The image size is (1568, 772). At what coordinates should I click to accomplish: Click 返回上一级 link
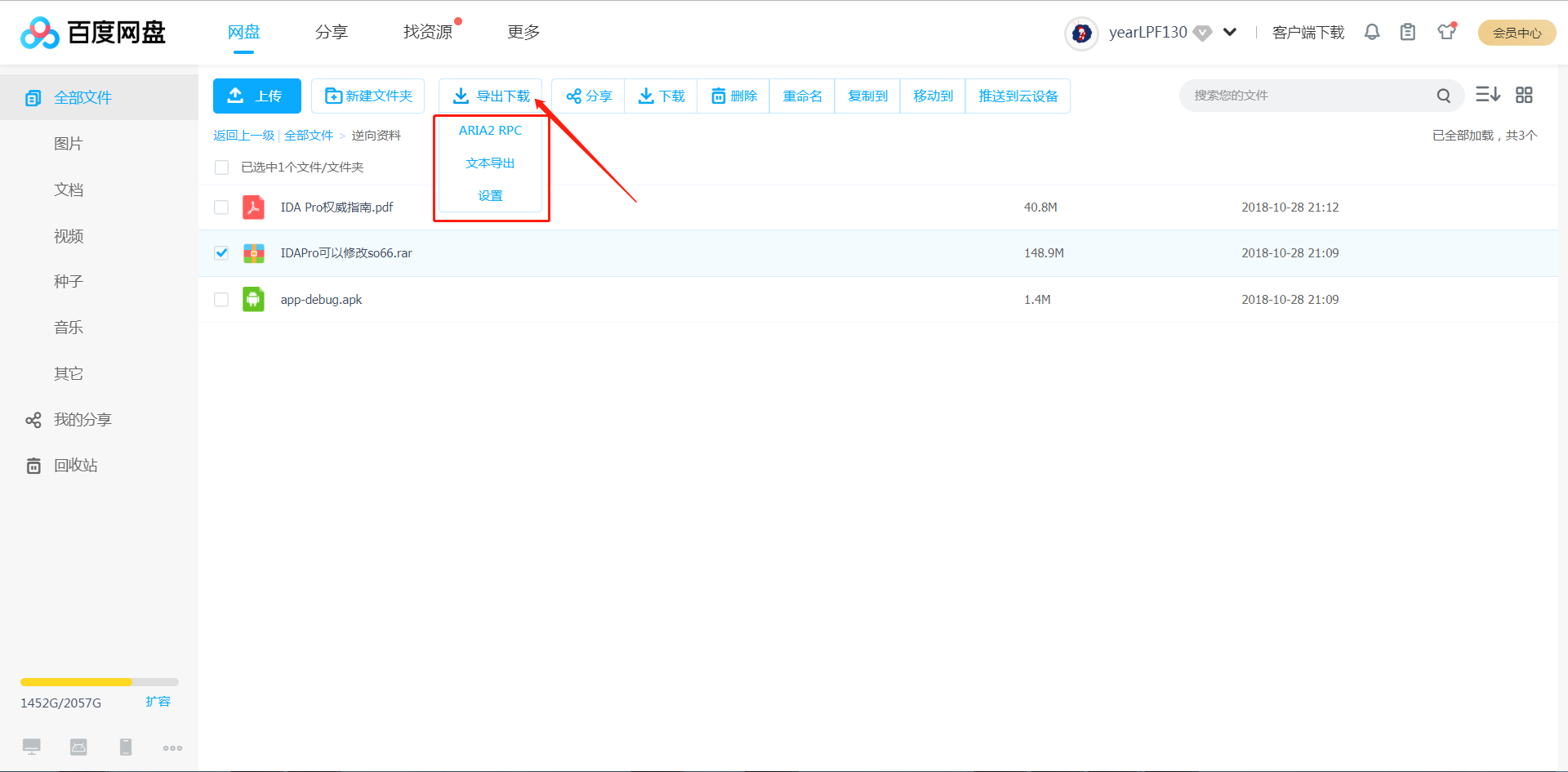(x=244, y=136)
